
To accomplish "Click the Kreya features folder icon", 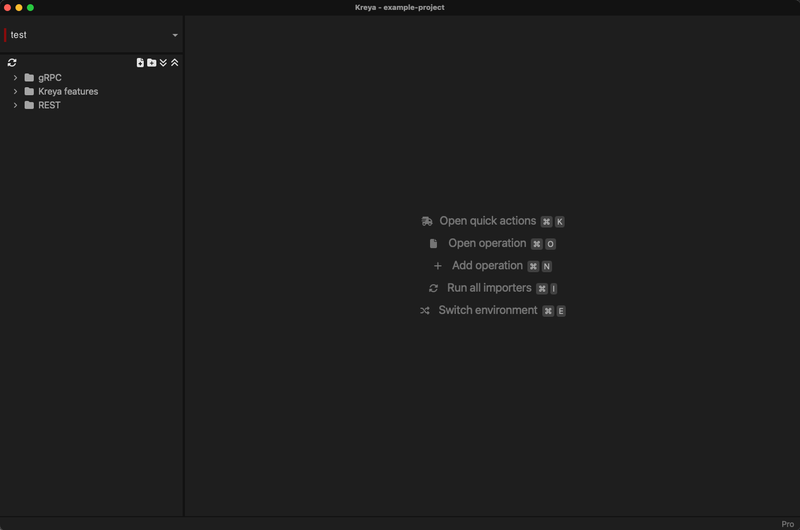I will pos(29,92).
